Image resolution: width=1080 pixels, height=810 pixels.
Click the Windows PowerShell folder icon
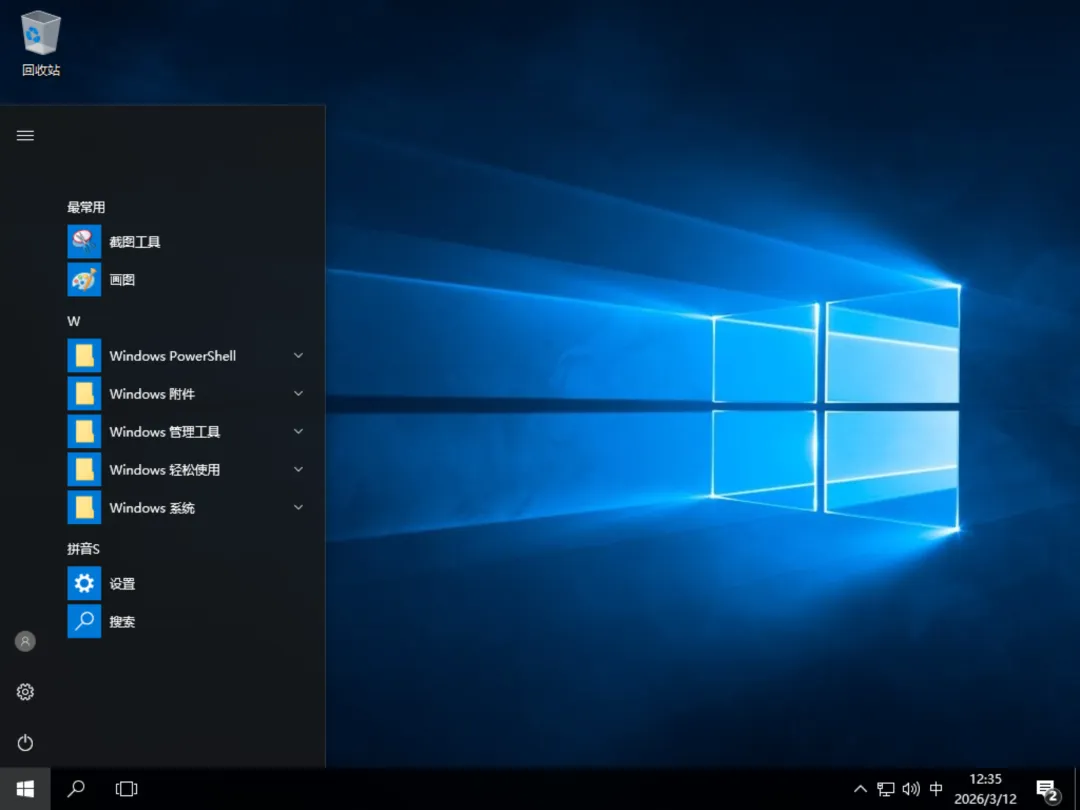[84, 355]
